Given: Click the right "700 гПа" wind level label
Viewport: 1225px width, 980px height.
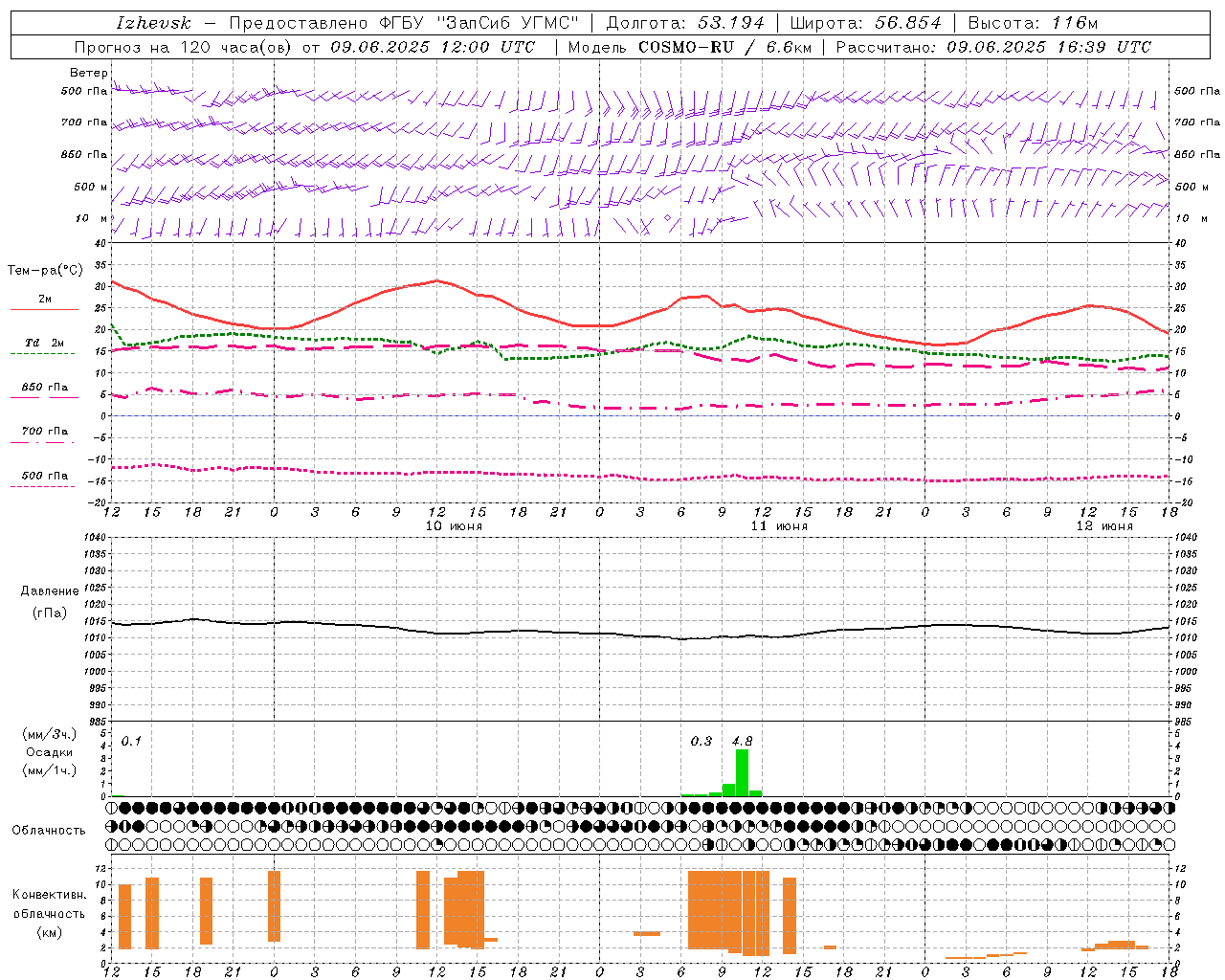Looking at the screenshot, I should coord(1197,122).
